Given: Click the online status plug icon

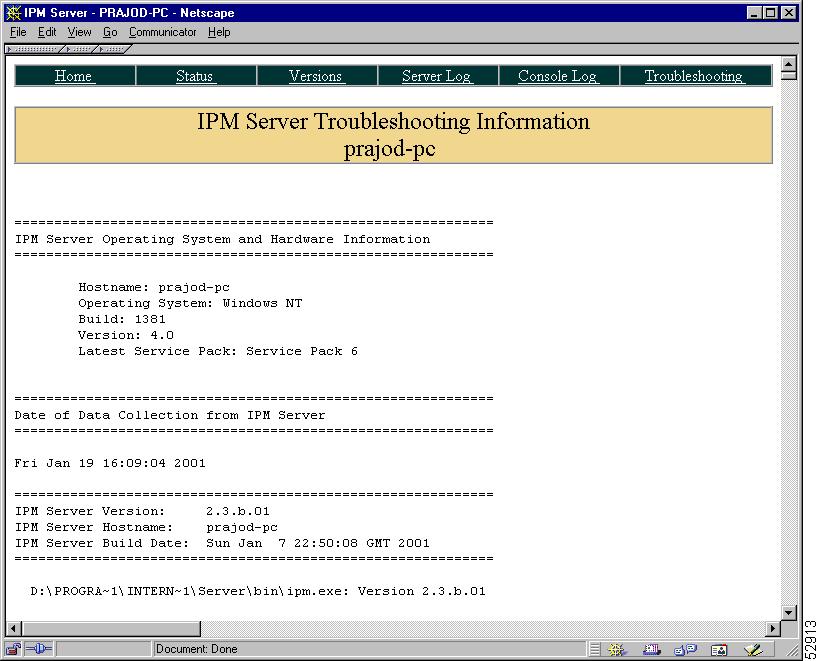Looking at the screenshot, I should point(39,649).
